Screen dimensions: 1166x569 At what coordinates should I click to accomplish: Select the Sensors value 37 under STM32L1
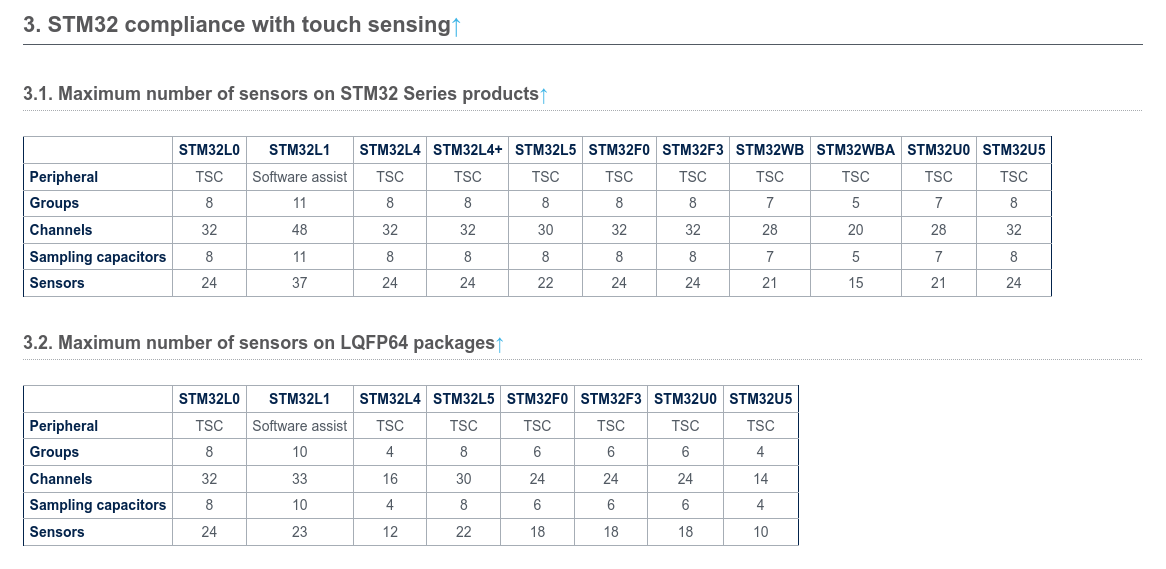[299, 283]
